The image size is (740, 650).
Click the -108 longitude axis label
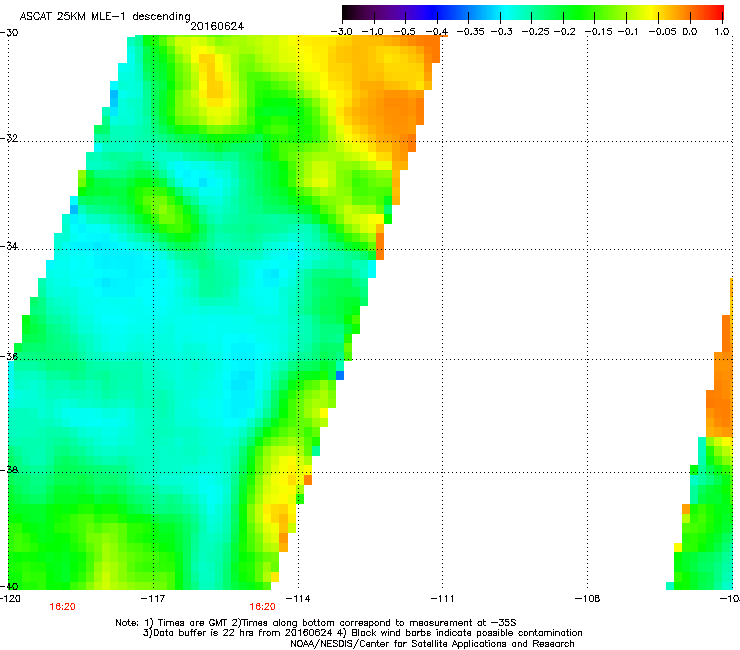coord(588,599)
